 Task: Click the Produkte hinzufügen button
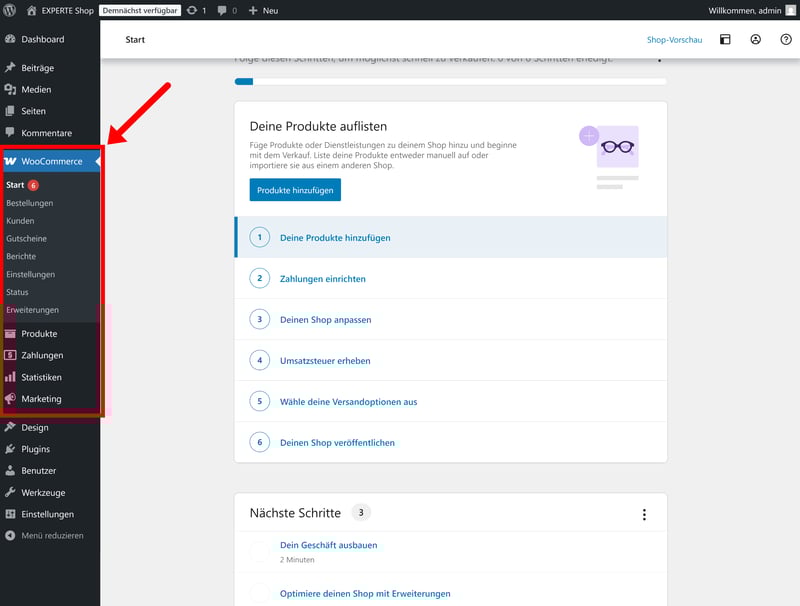(x=295, y=190)
